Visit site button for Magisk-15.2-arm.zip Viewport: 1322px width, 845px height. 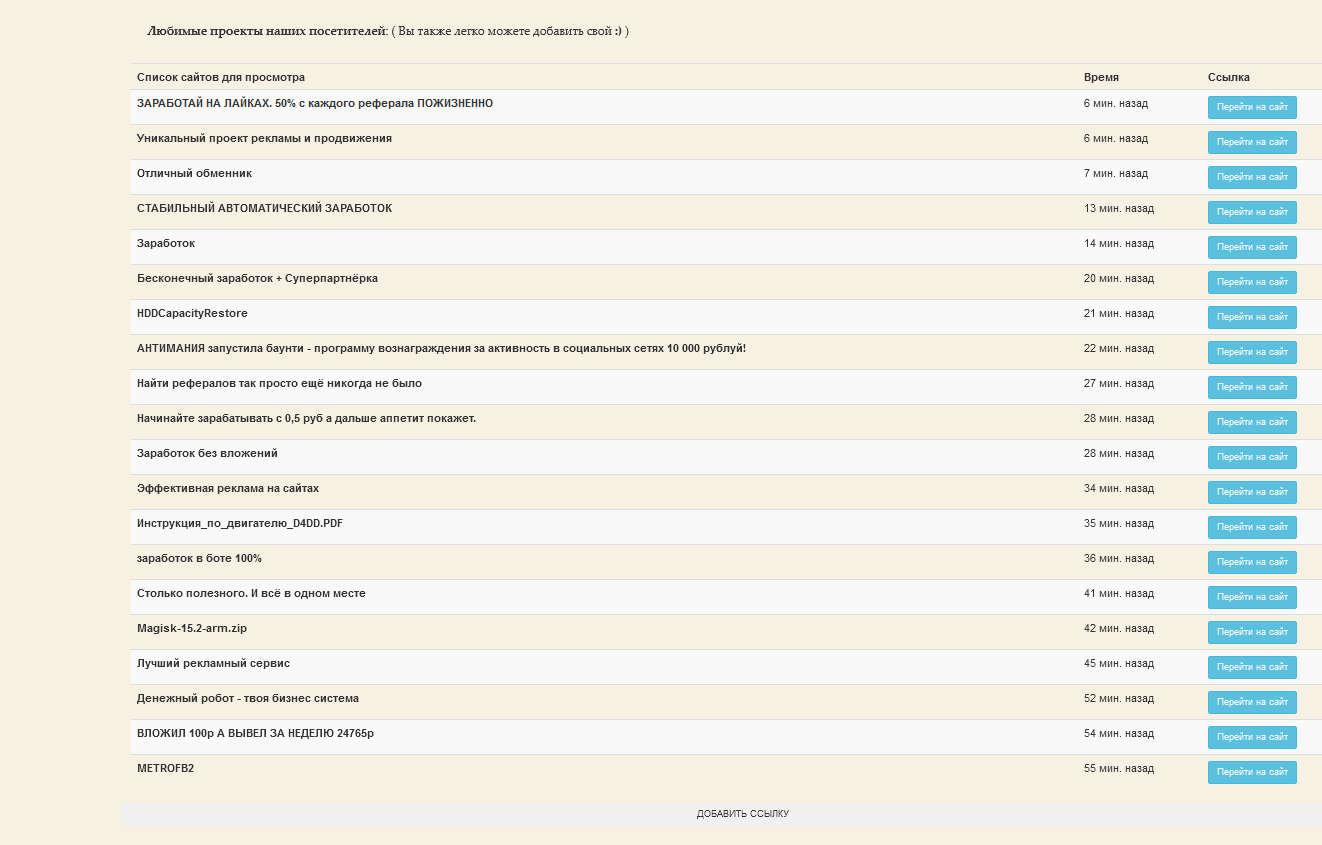[1252, 632]
